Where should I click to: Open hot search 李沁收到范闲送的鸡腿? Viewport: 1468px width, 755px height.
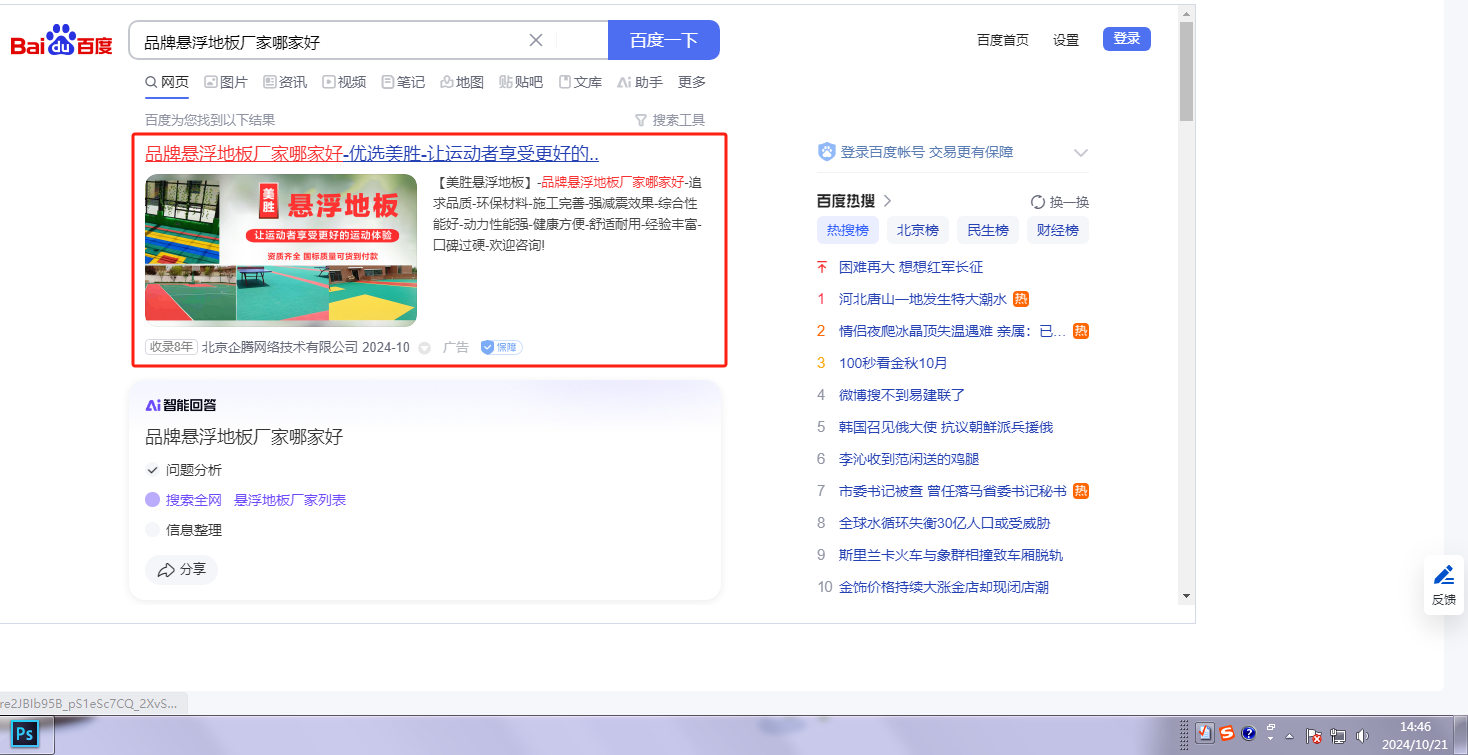point(909,459)
